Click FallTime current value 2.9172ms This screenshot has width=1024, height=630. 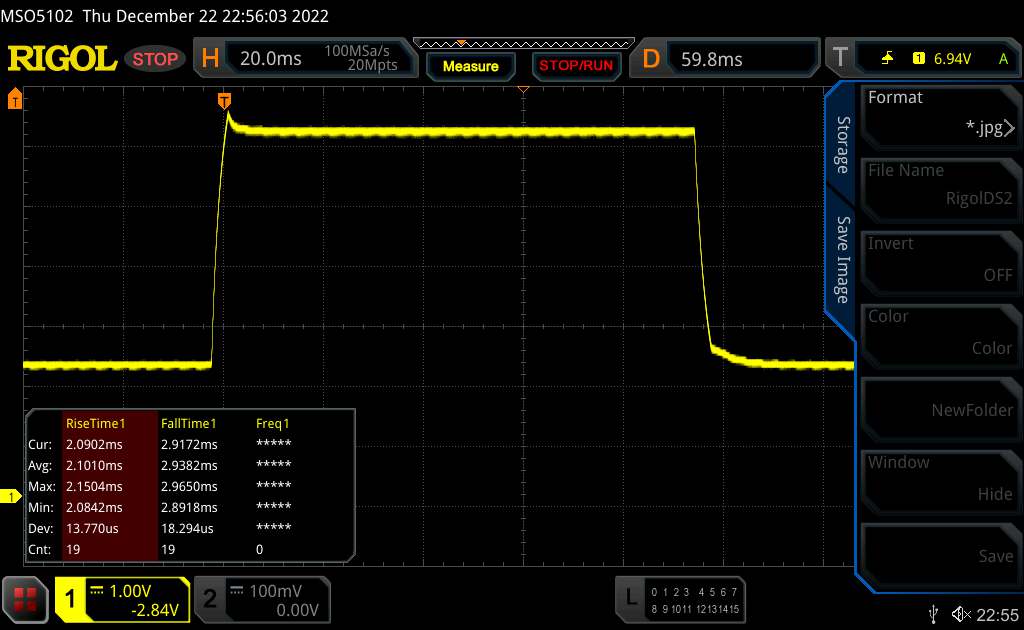189,444
